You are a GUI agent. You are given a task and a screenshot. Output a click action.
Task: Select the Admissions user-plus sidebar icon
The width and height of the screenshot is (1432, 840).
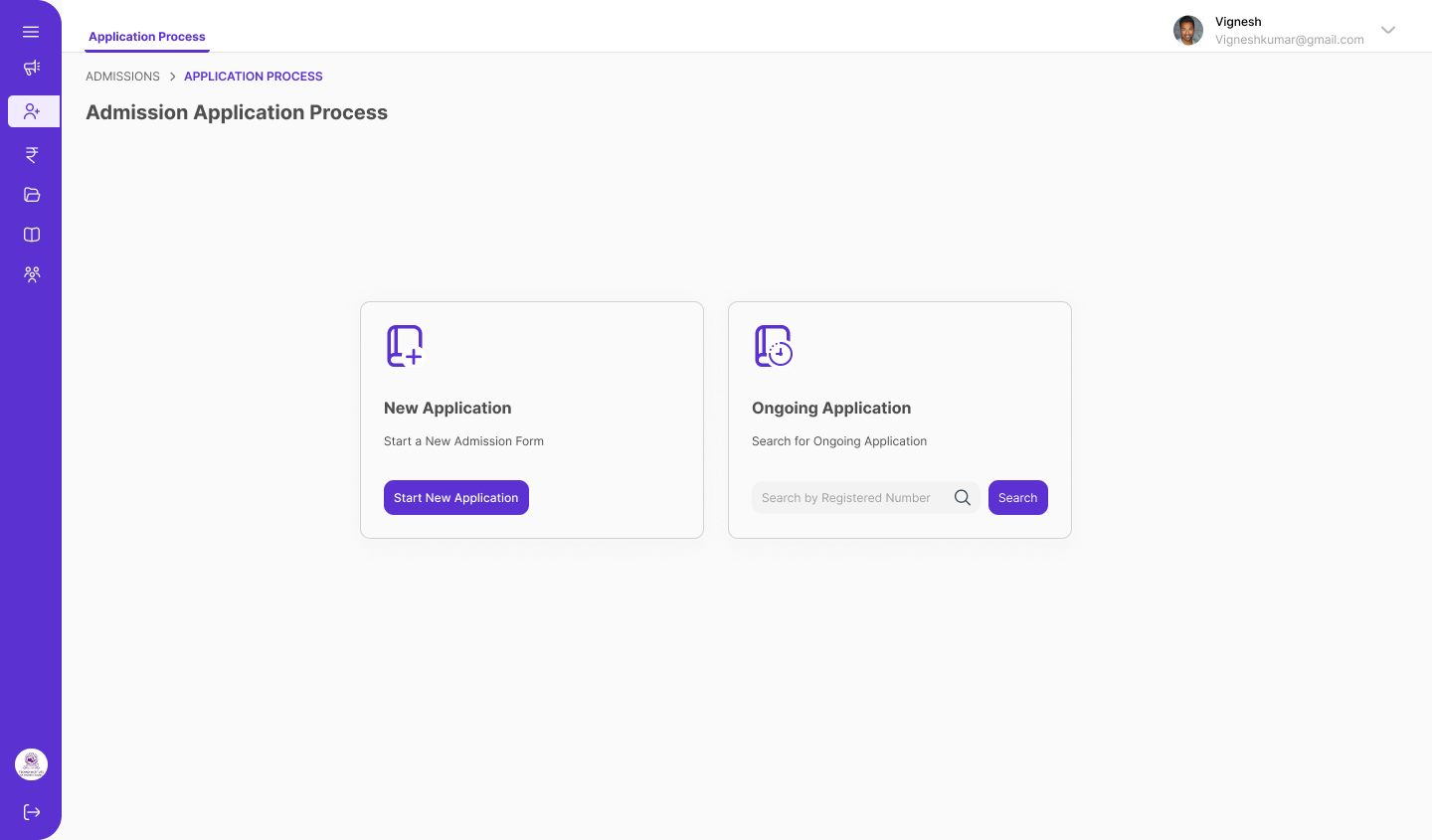(x=33, y=111)
